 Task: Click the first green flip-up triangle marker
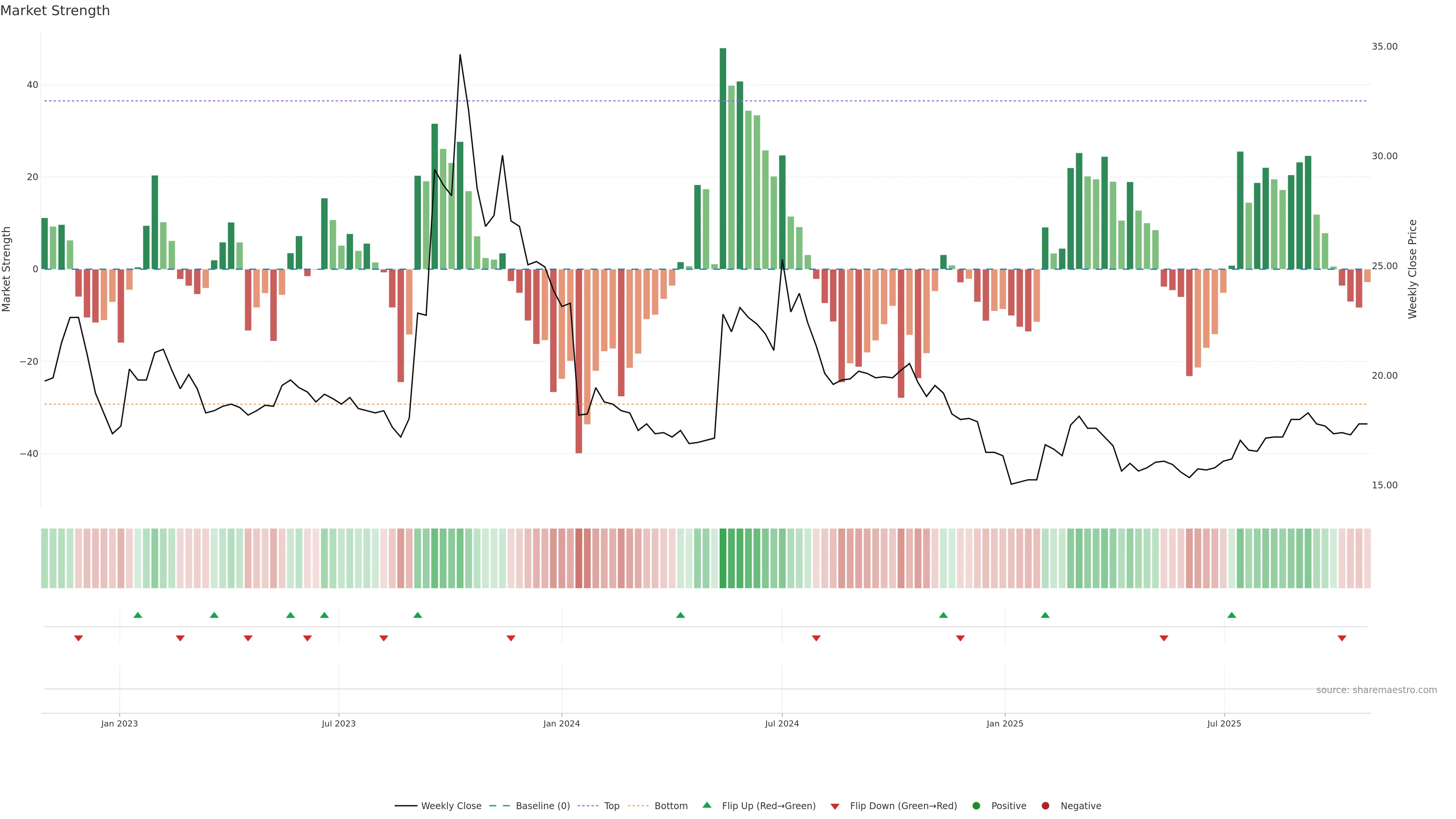tap(138, 615)
